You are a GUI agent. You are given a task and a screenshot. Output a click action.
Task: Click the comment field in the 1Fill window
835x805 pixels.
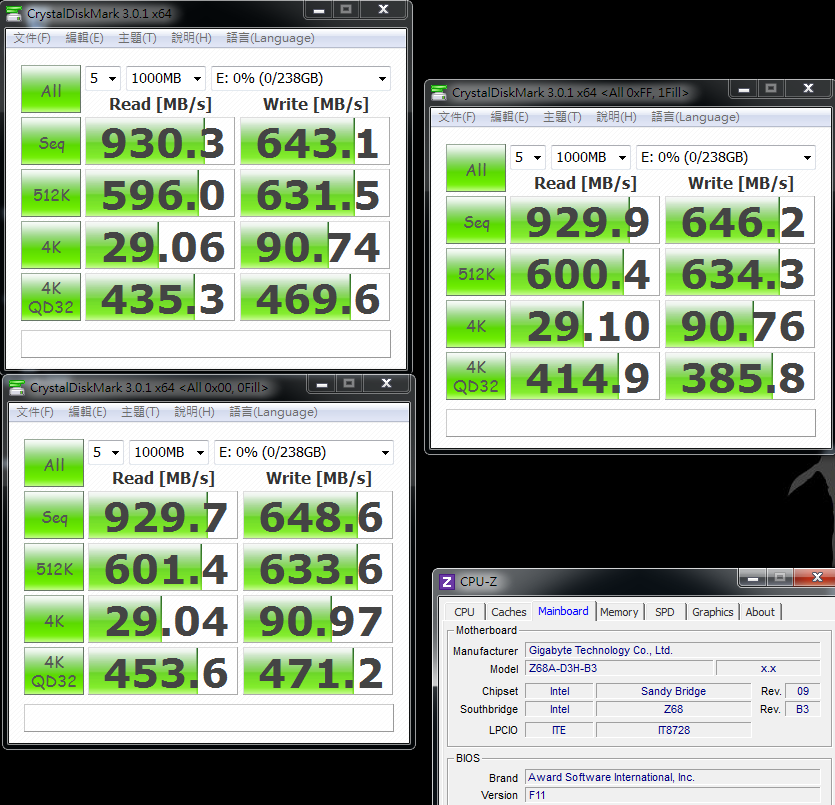tap(631, 423)
